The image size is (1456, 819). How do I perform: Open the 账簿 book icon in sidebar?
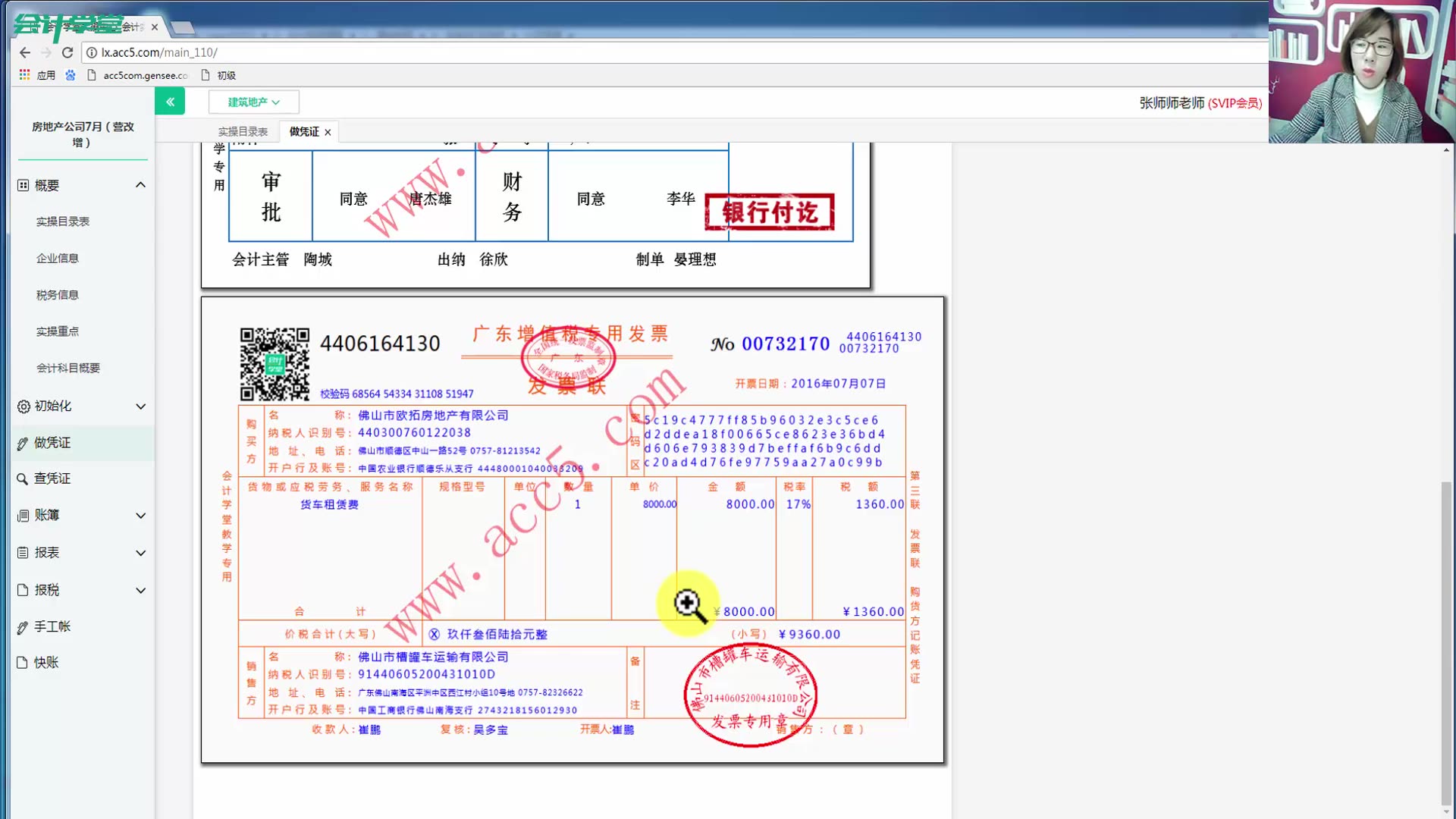[23, 515]
